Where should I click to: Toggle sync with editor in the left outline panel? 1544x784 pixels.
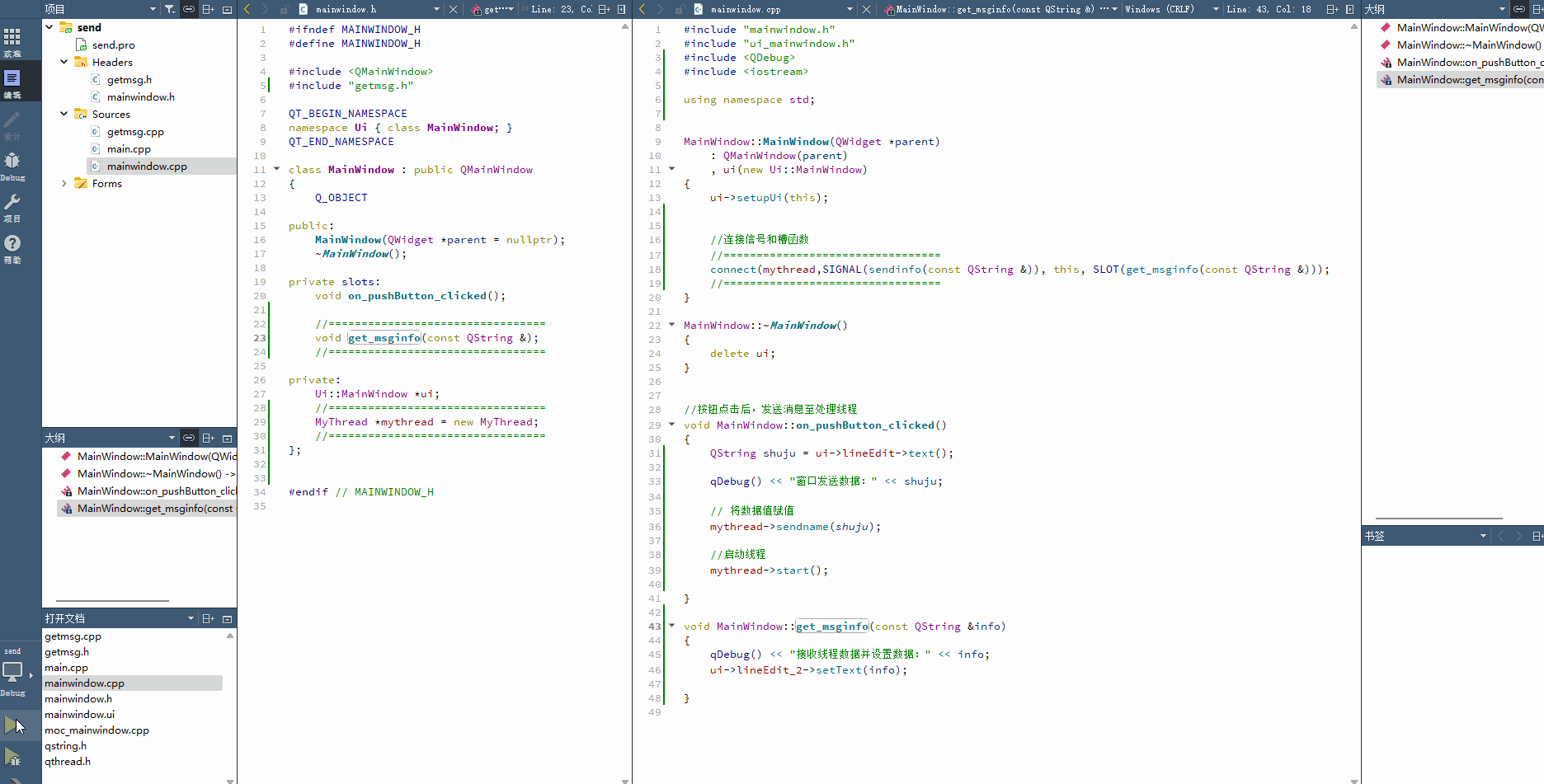pos(189,438)
